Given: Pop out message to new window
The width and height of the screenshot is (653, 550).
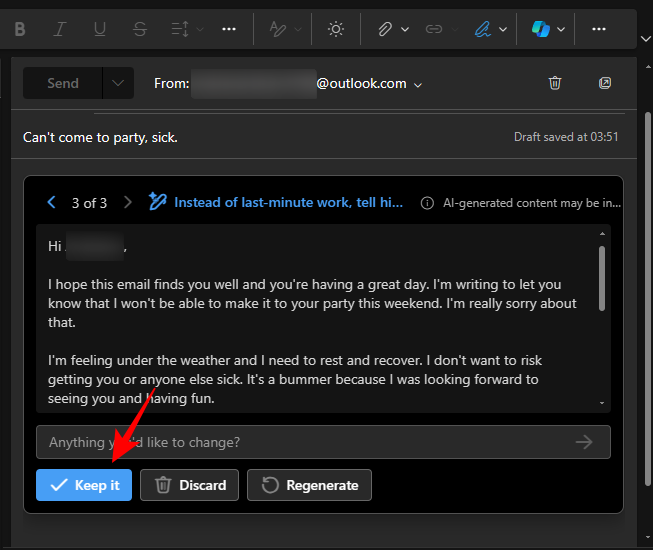Looking at the screenshot, I should coord(605,83).
